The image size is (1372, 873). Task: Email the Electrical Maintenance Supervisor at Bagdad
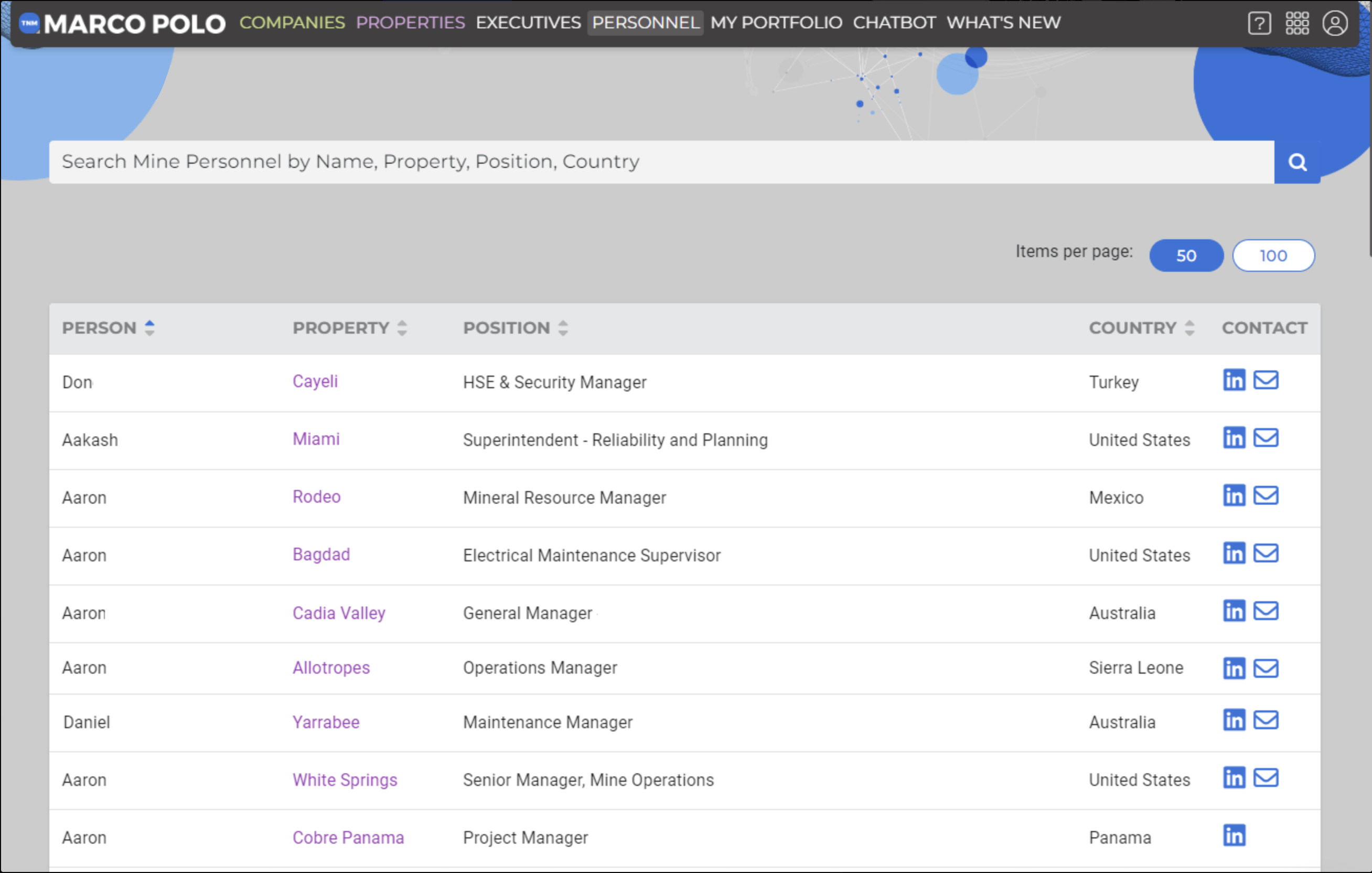coord(1266,553)
